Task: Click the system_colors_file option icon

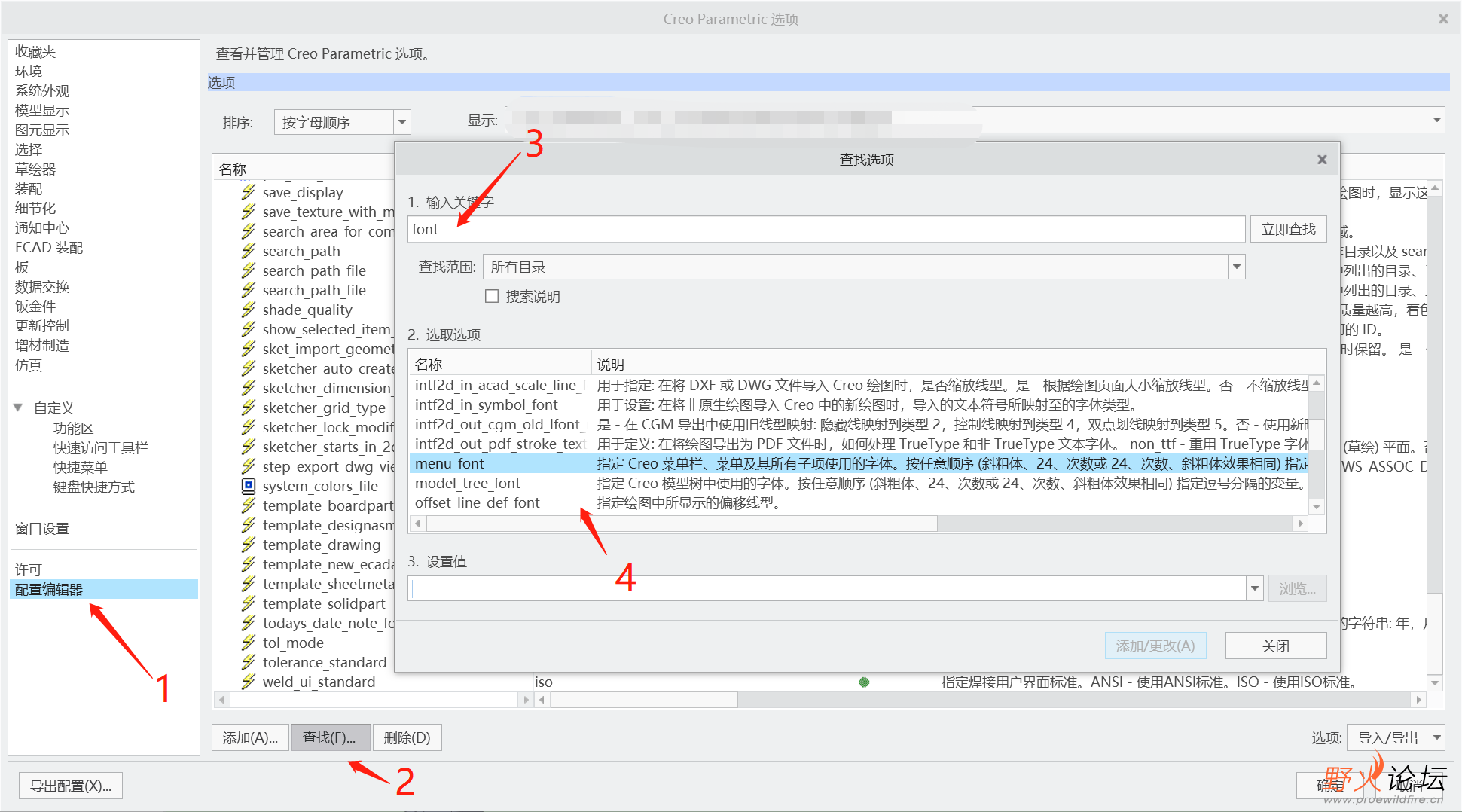Action: tap(249, 486)
